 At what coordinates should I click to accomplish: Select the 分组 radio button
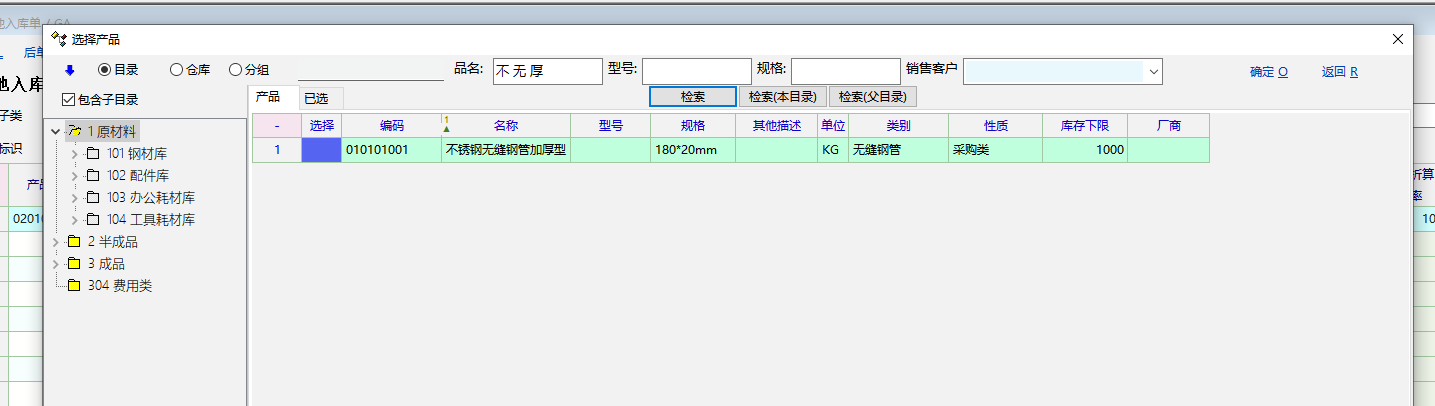click(x=235, y=70)
